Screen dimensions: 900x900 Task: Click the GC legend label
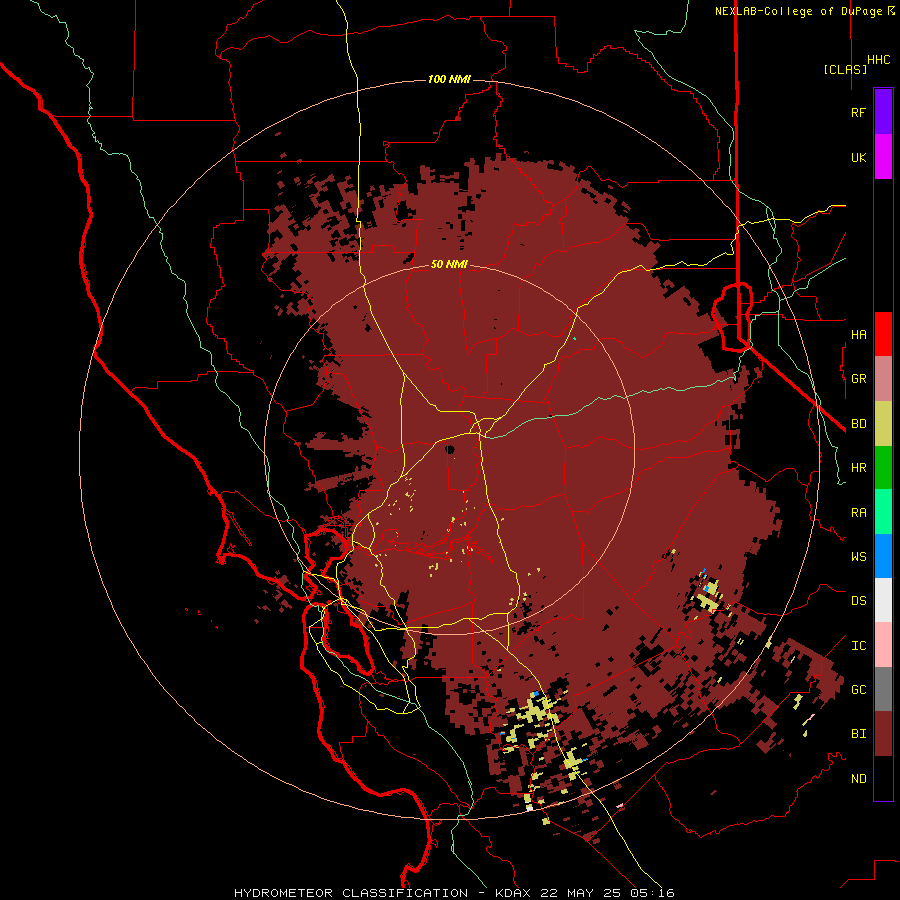[x=858, y=689]
